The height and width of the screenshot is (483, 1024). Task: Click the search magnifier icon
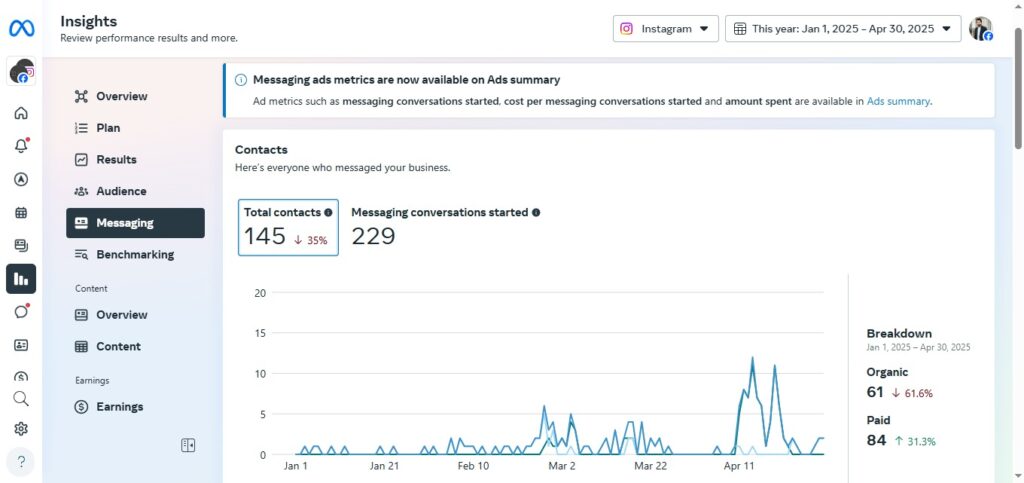pos(21,398)
